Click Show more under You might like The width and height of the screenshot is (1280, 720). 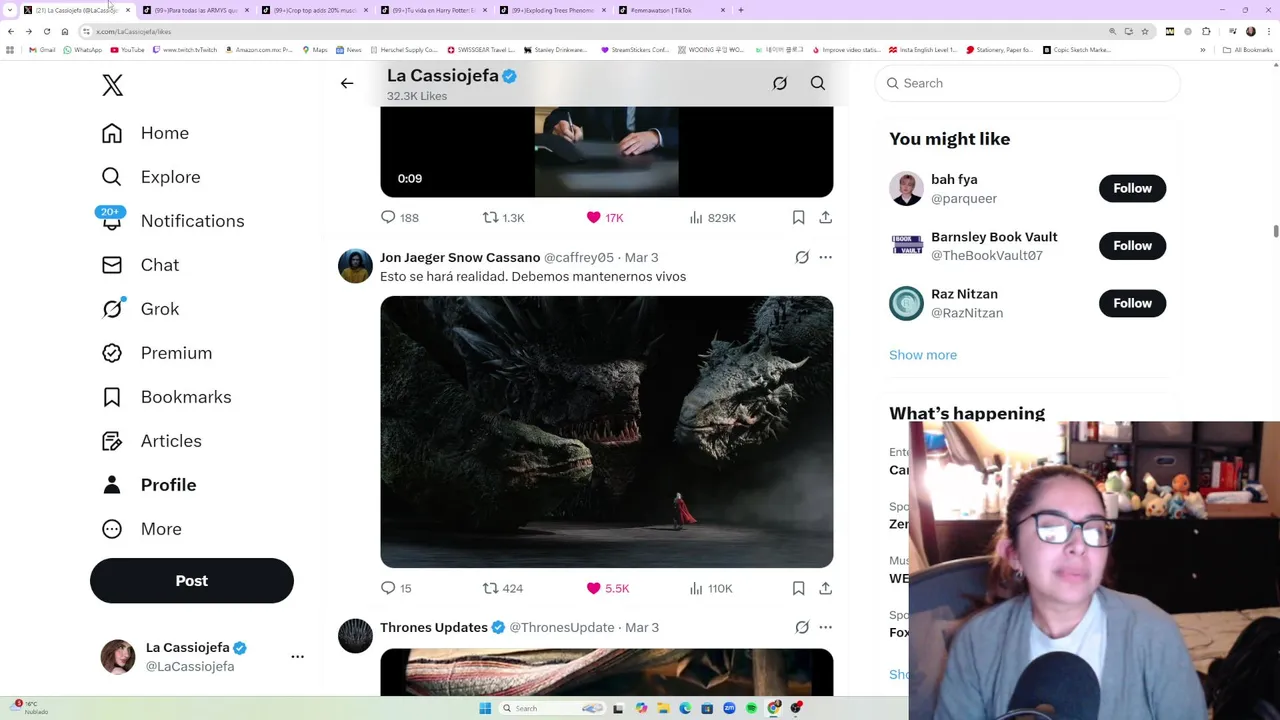coord(923,355)
